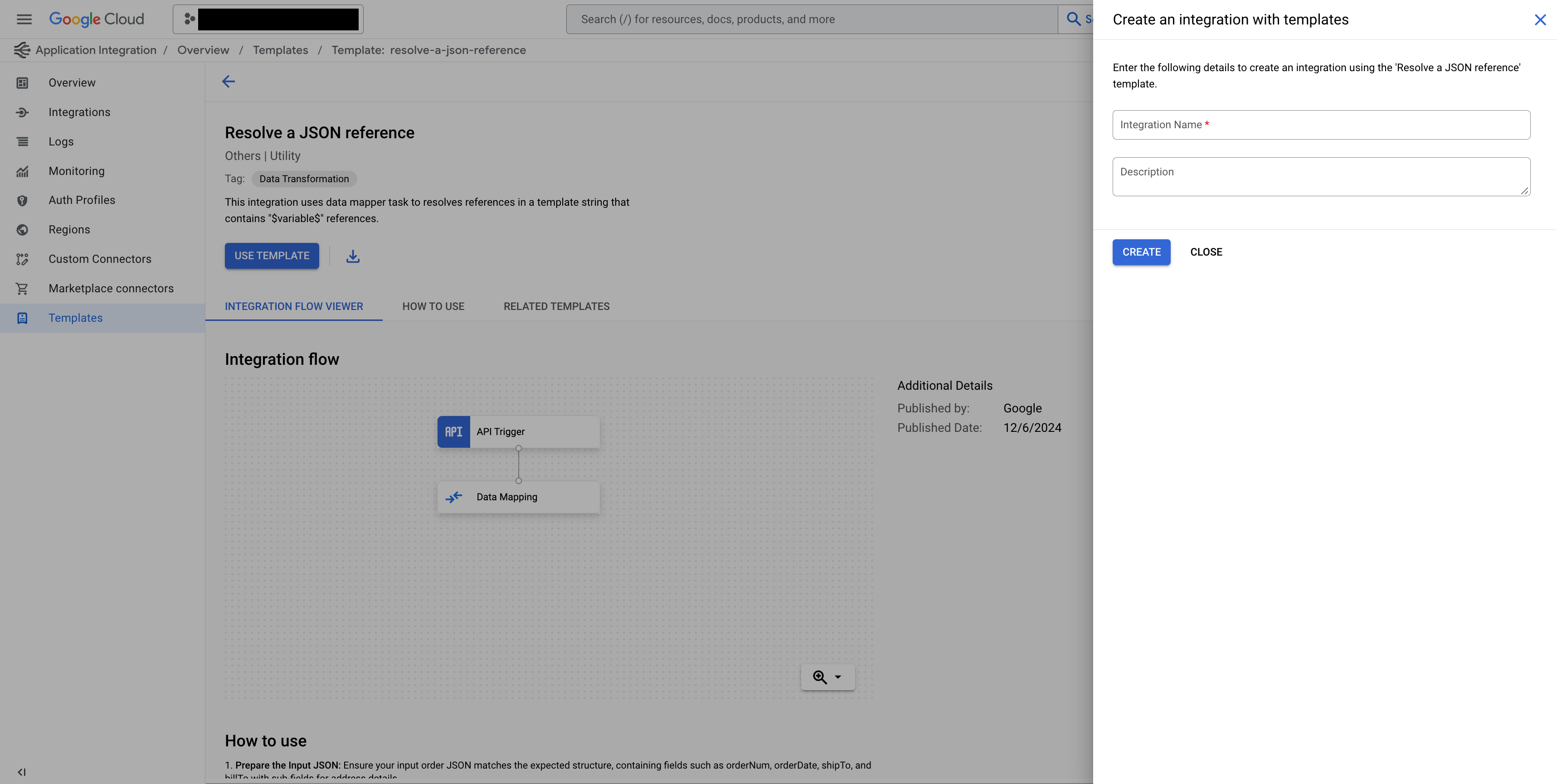Expand the zoom controls dropdown
The height and width of the screenshot is (784, 1557).
tap(838, 677)
